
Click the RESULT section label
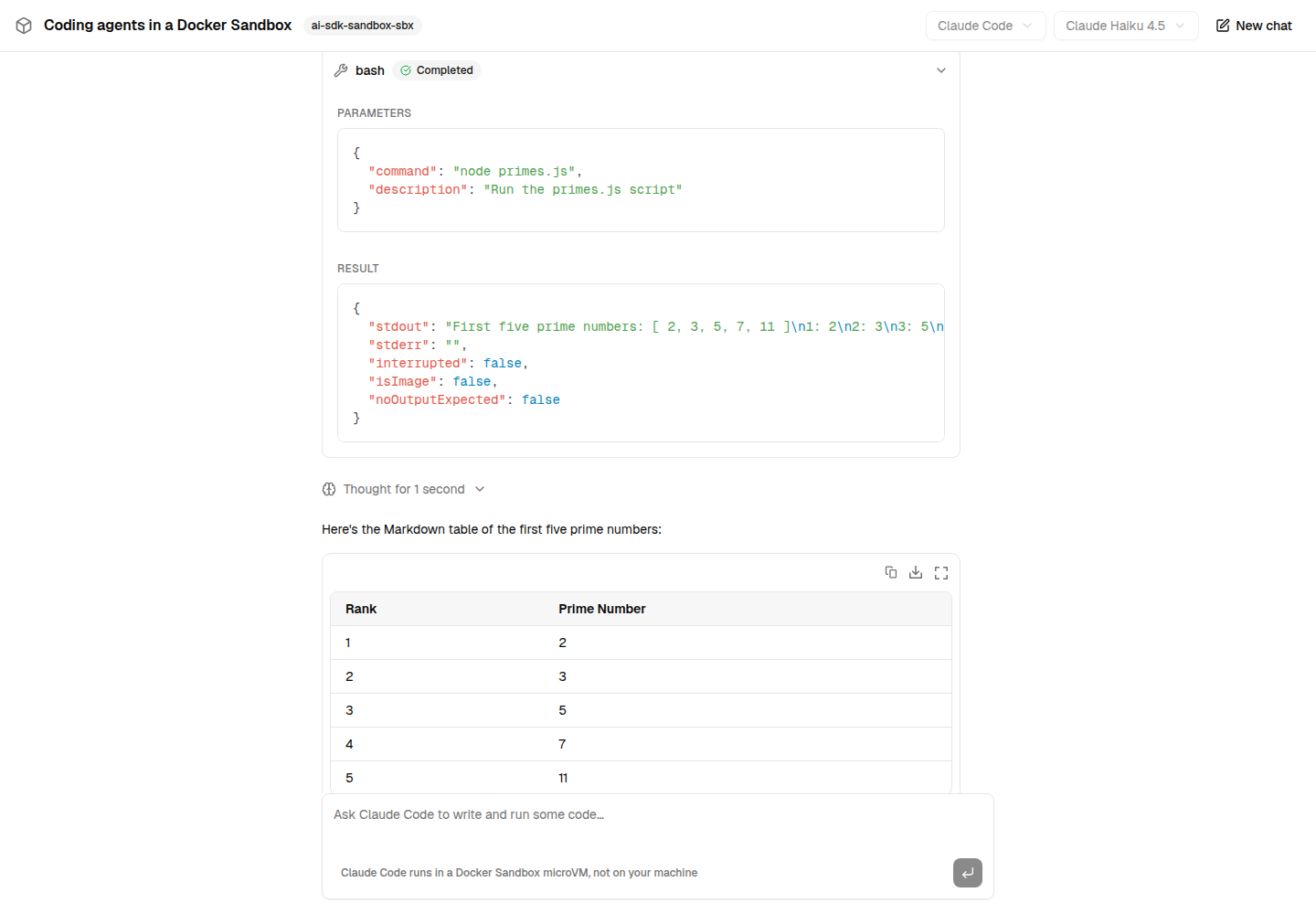pyautogui.click(x=357, y=269)
